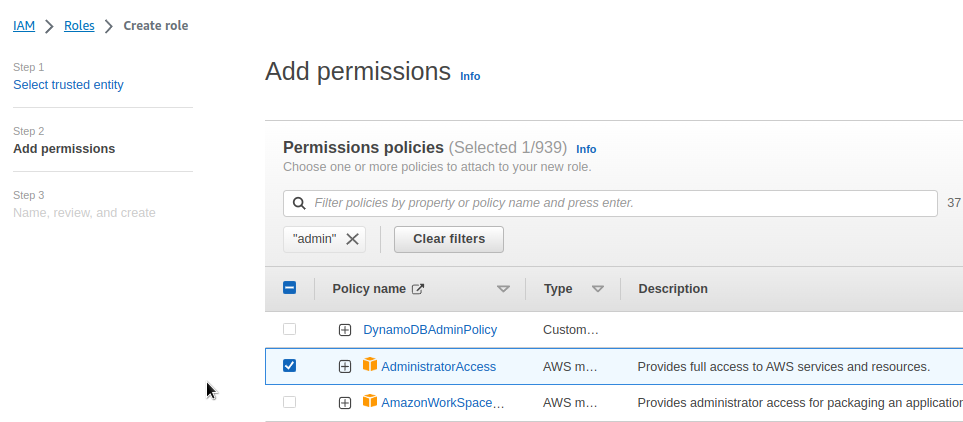Click "Provides full access to AWS services" description

[x=784, y=367]
